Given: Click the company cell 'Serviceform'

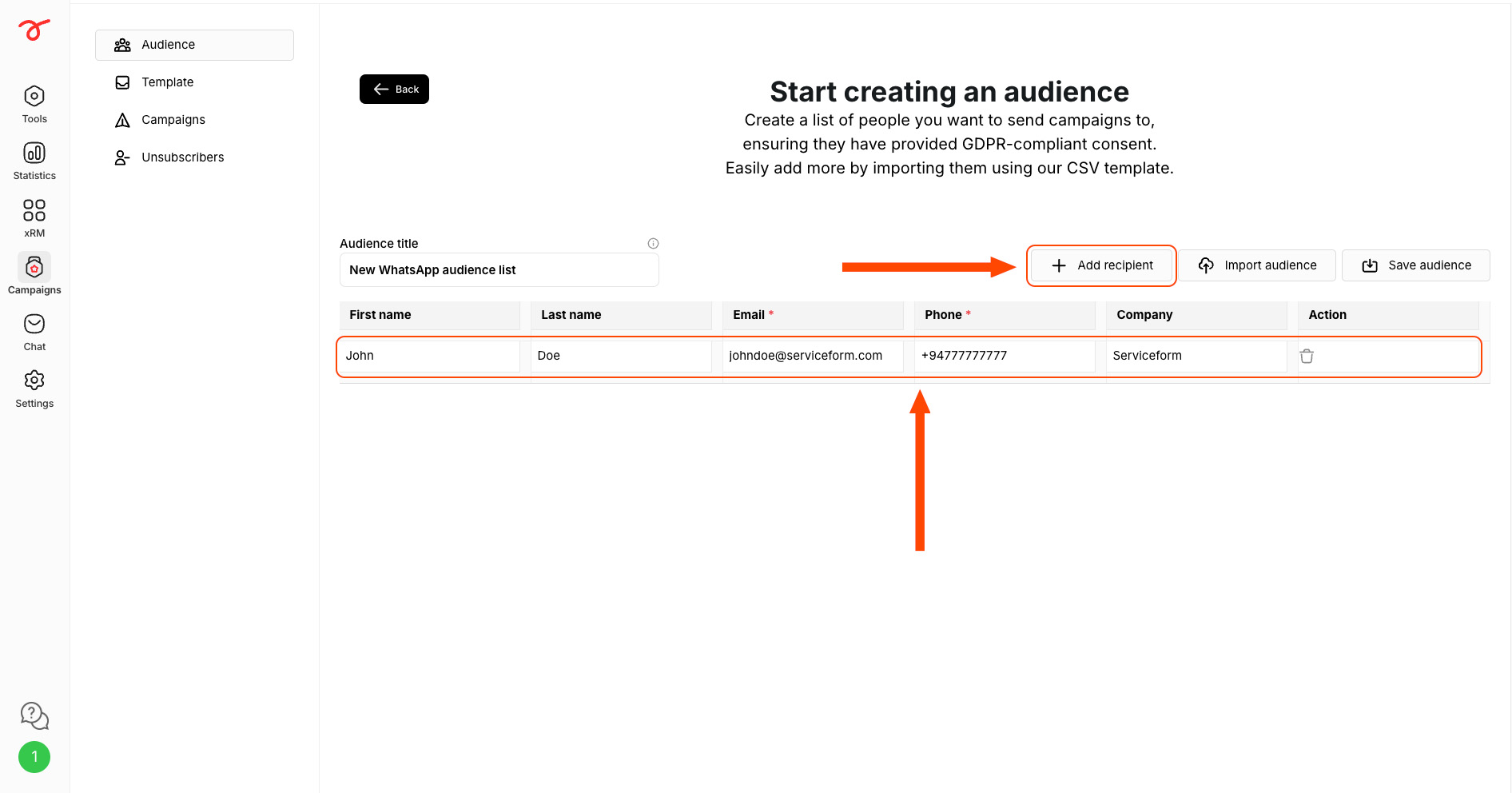Looking at the screenshot, I should 1197,356.
